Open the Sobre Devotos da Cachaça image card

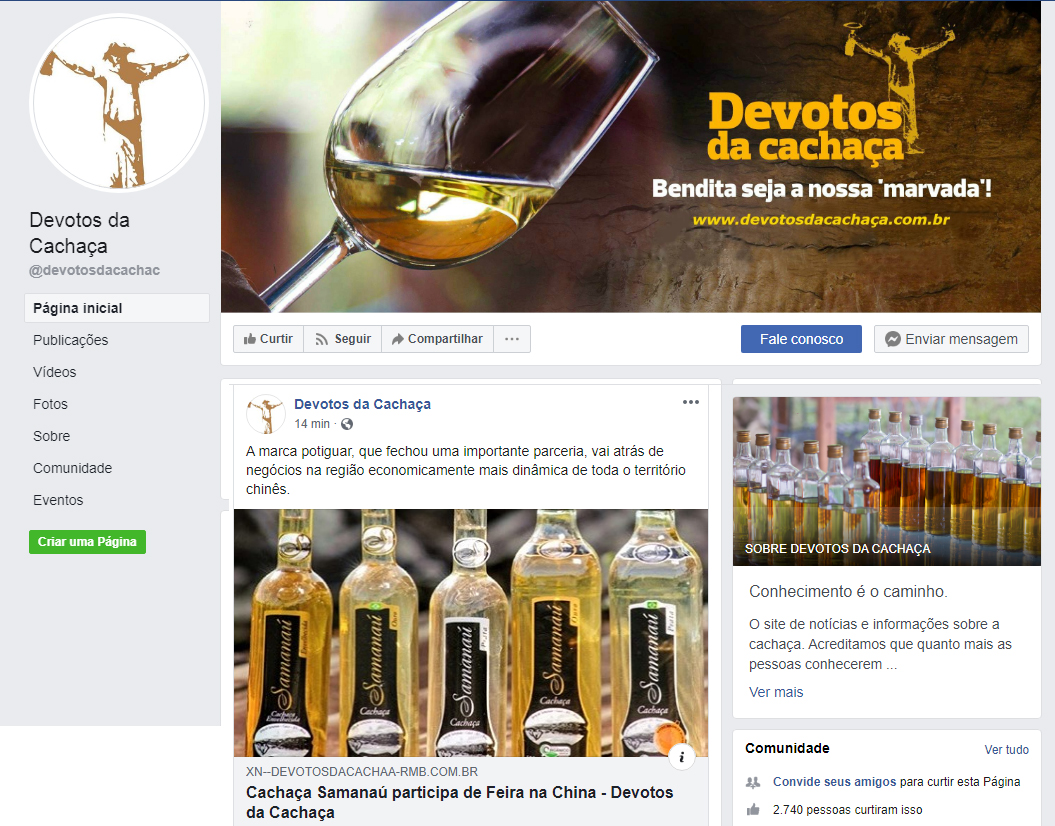[887, 481]
